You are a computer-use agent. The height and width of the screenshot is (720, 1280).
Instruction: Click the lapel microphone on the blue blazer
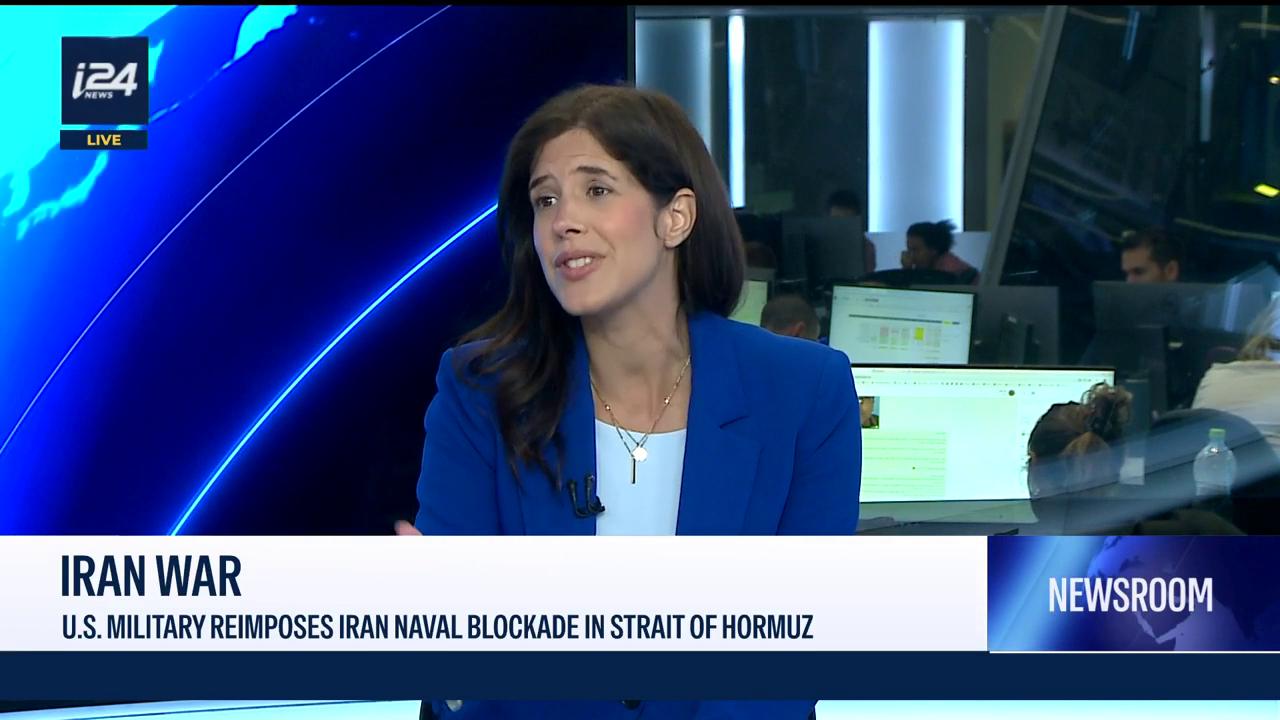(x=584, y=495)
